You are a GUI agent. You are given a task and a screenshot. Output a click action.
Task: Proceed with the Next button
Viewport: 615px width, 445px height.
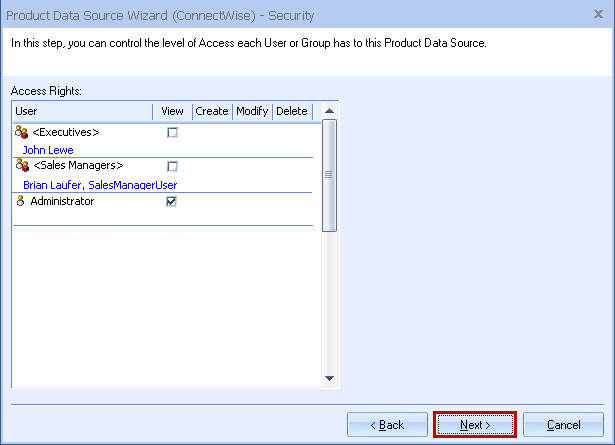pos(475,425)
